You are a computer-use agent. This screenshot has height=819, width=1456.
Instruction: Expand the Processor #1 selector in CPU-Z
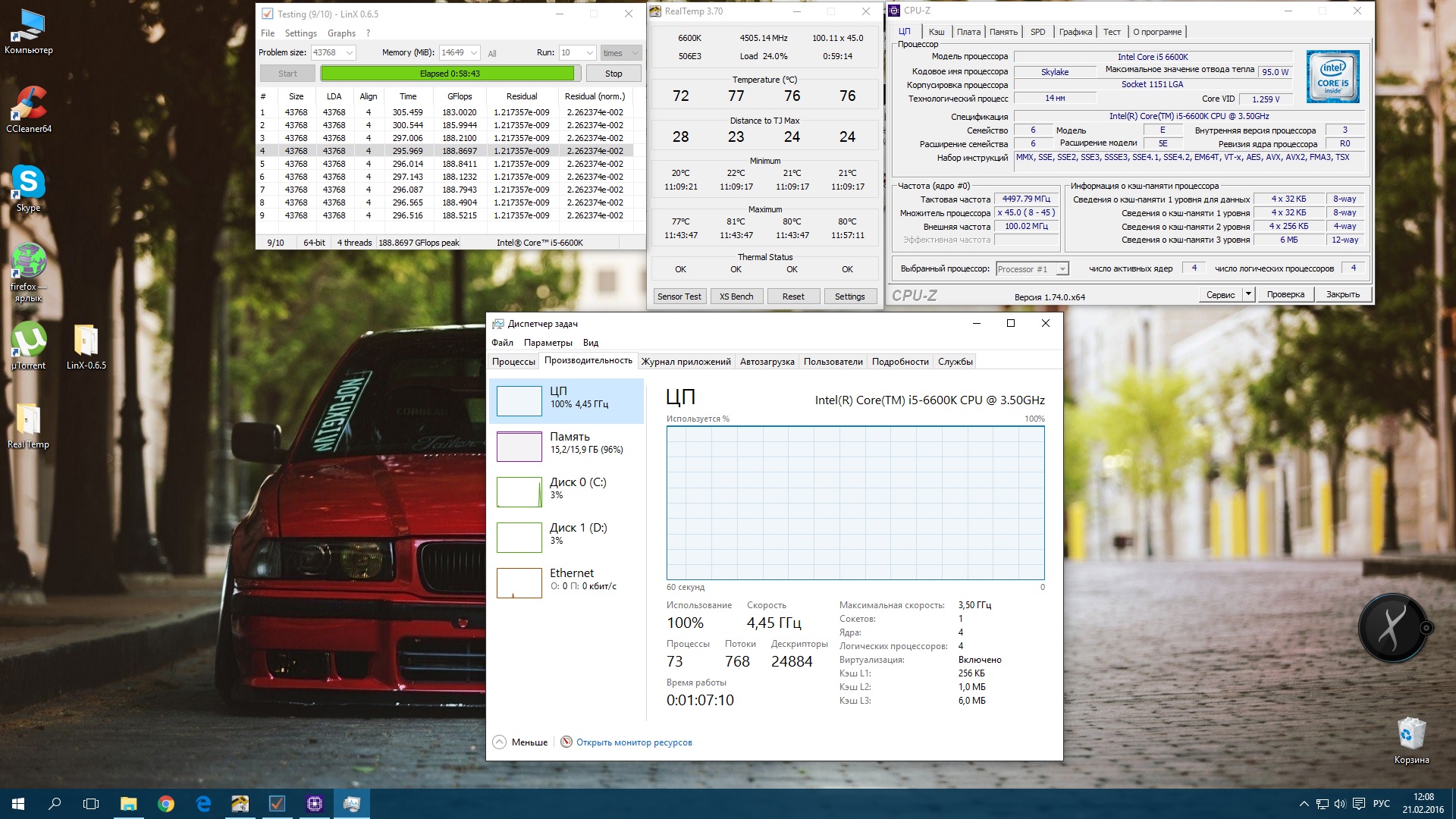click(x=1062, y=269)
